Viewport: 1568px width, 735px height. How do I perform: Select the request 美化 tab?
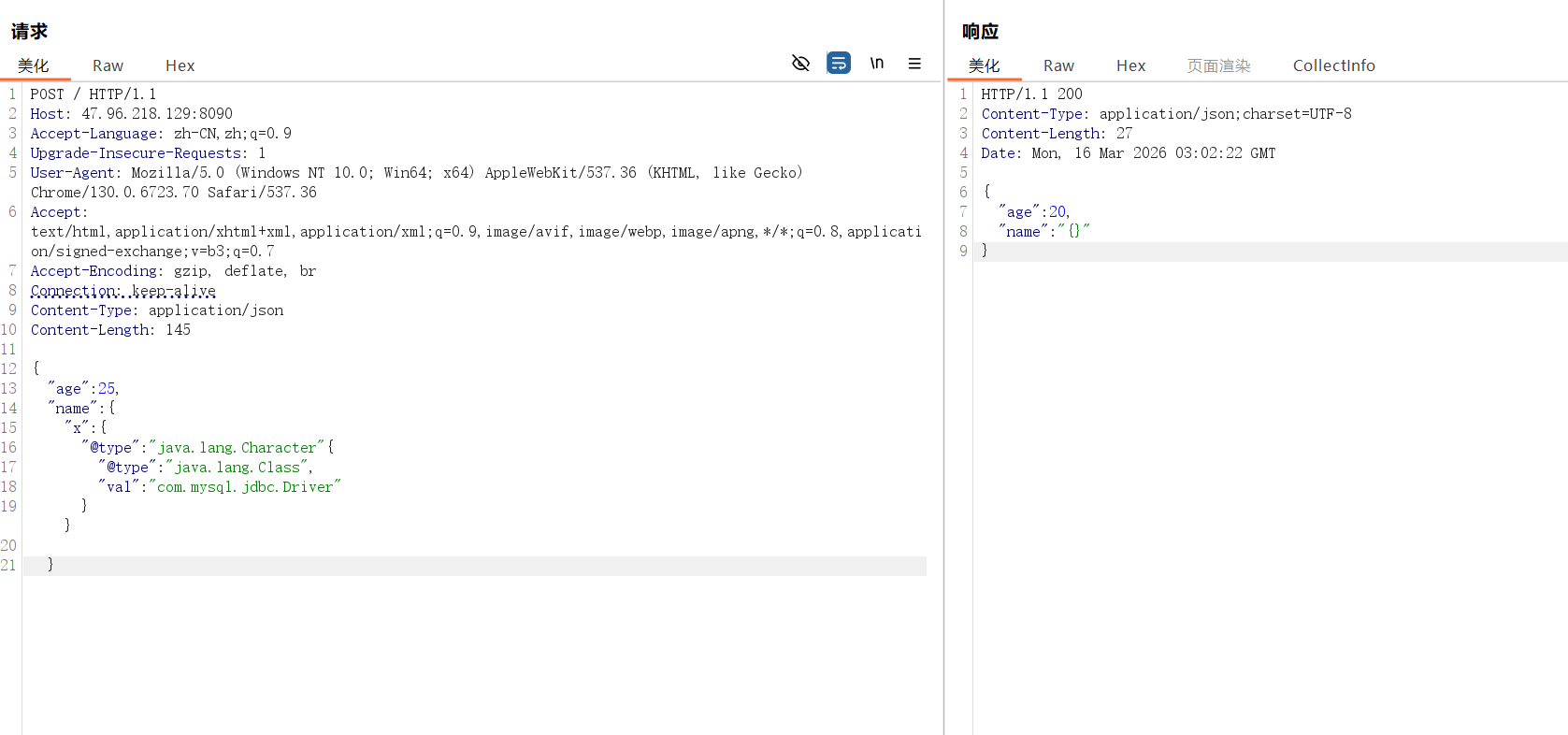(34, 65)
